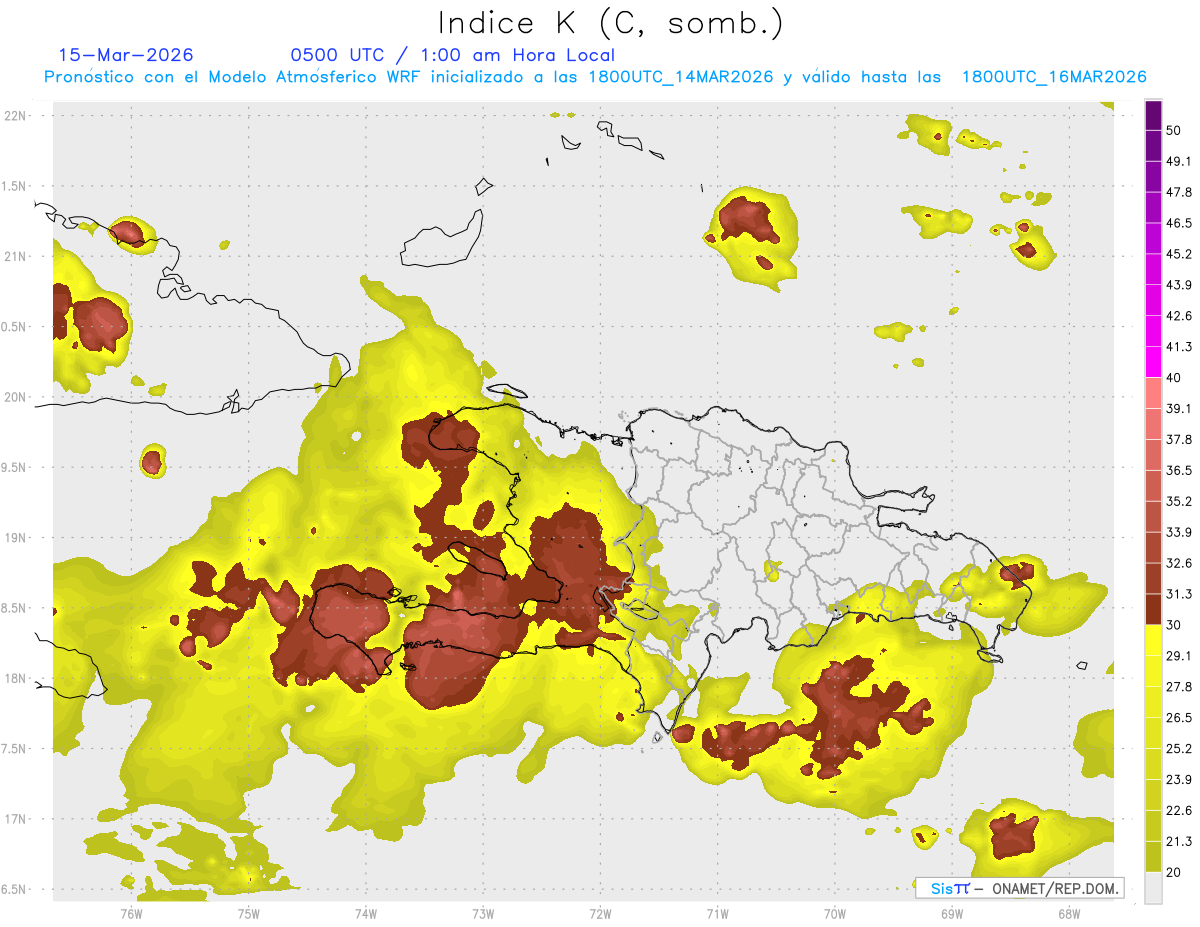This screenshot has width=1200, height=927.
Task: Click the colorbar value 20
Action: point(1174,872)
